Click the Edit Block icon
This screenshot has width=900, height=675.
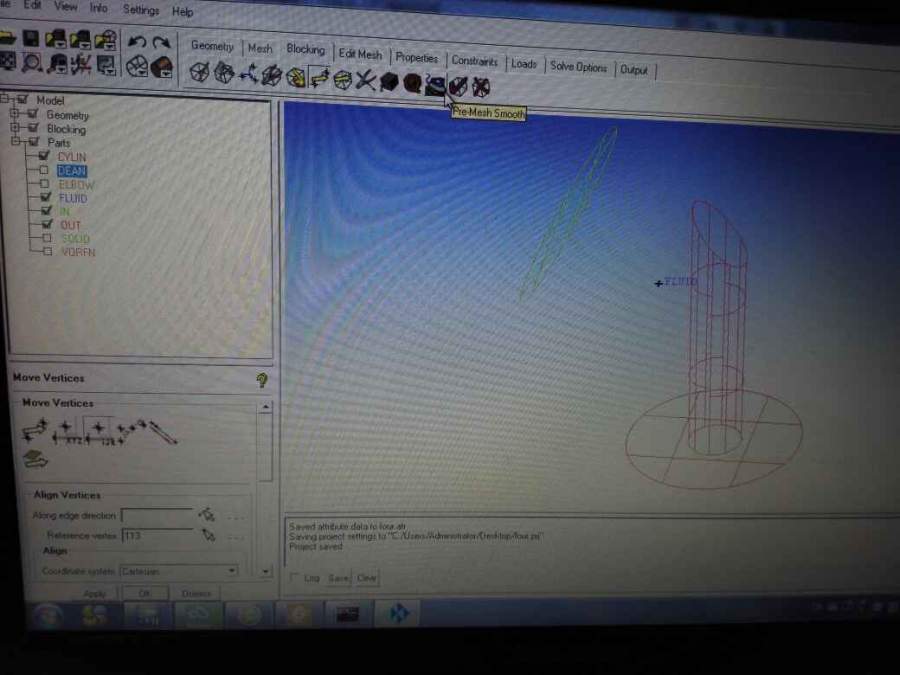tap(271, 76)
